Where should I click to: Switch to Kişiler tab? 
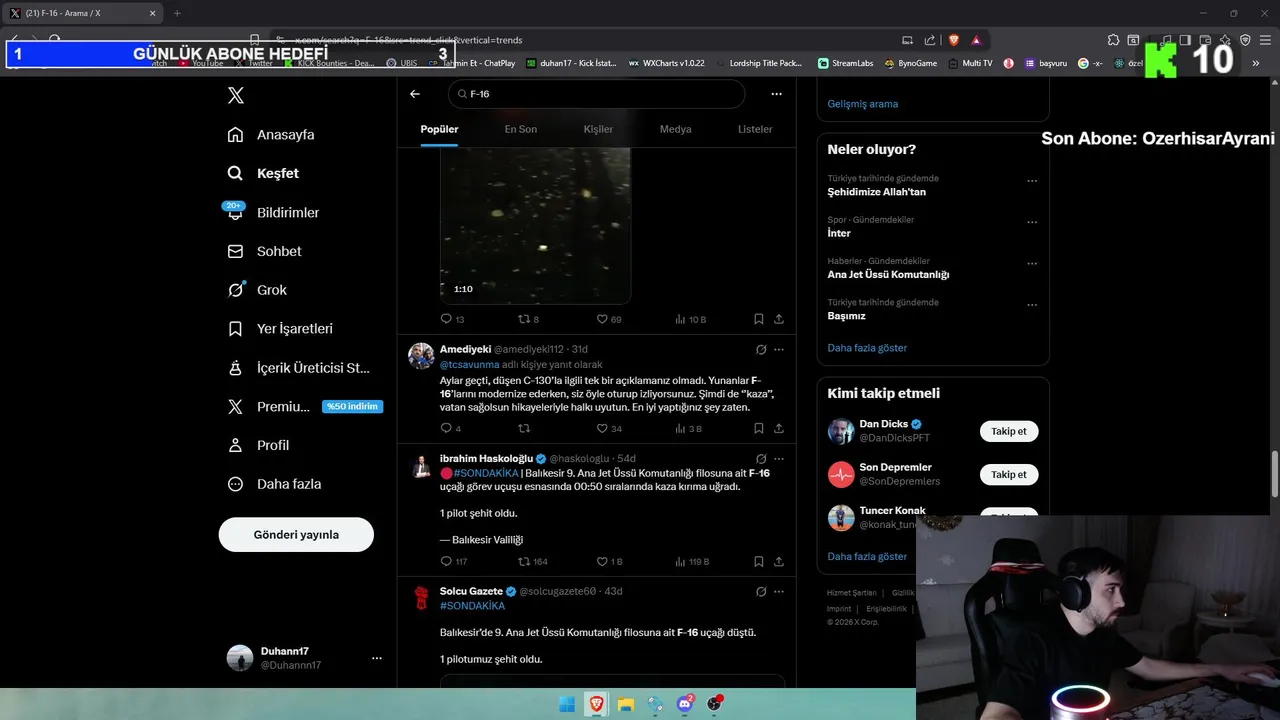[598, 129]
